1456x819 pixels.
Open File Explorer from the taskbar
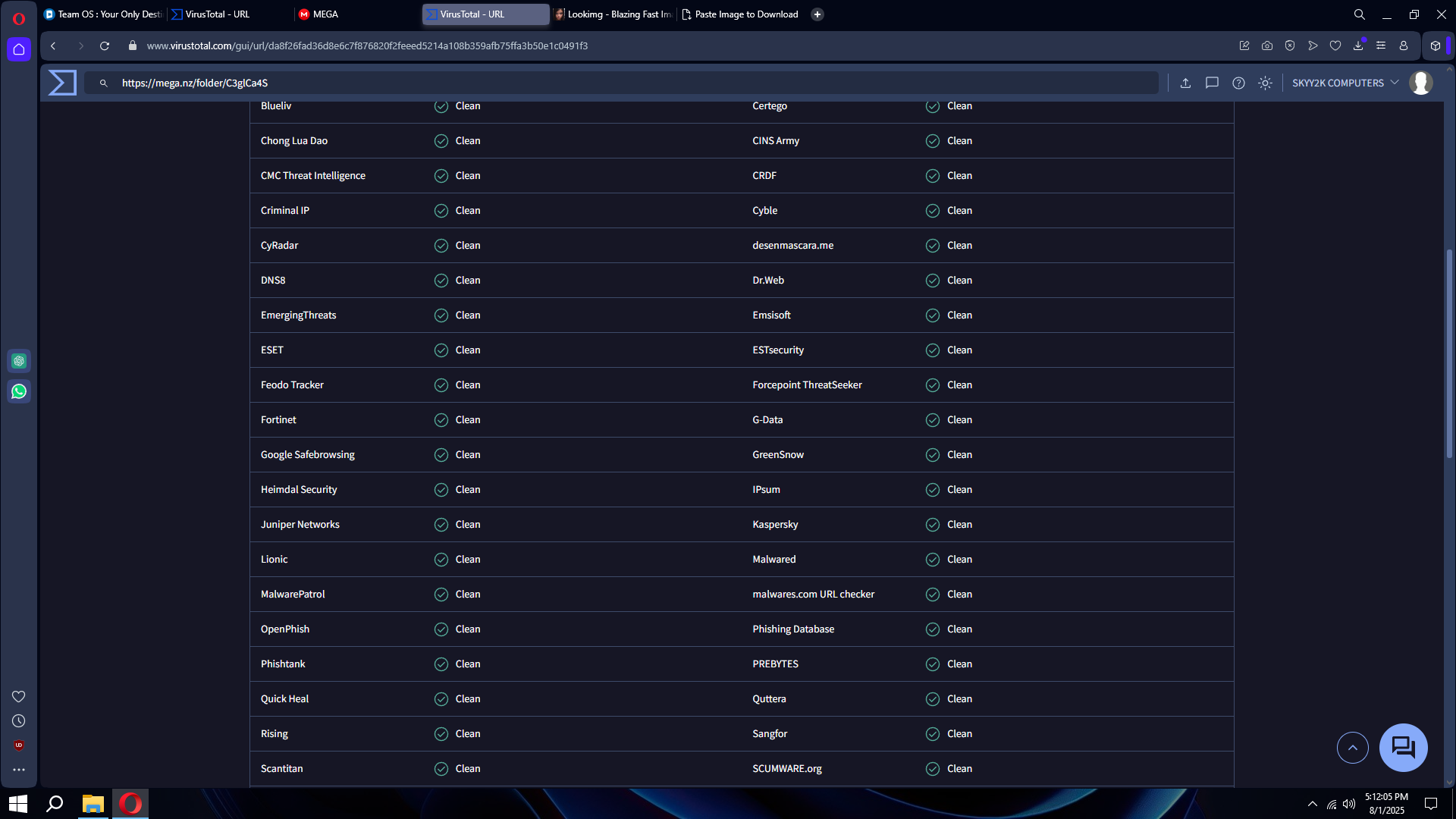(x=93, y=804)
